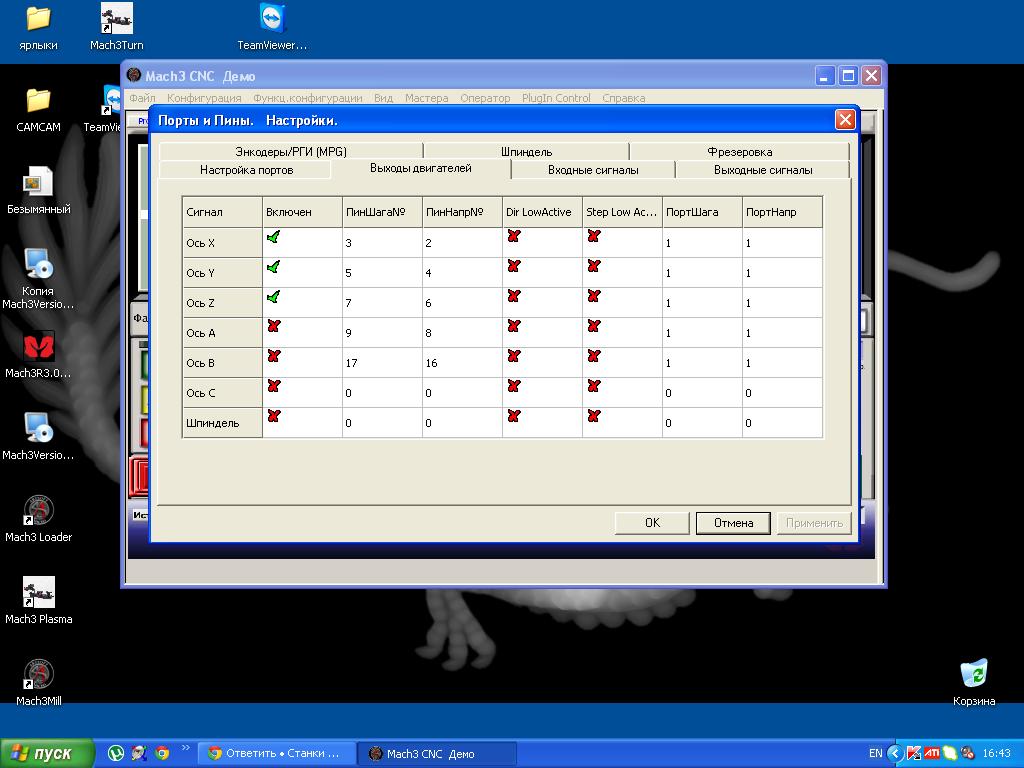
Task: Edit ПинНапр№ value 4 for Ось Y
Action: click(462, 273)
